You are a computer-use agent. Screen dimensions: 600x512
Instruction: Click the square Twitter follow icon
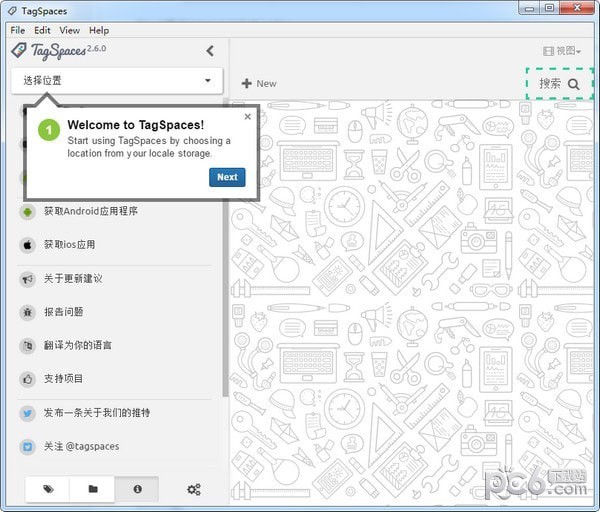point(28,447)
